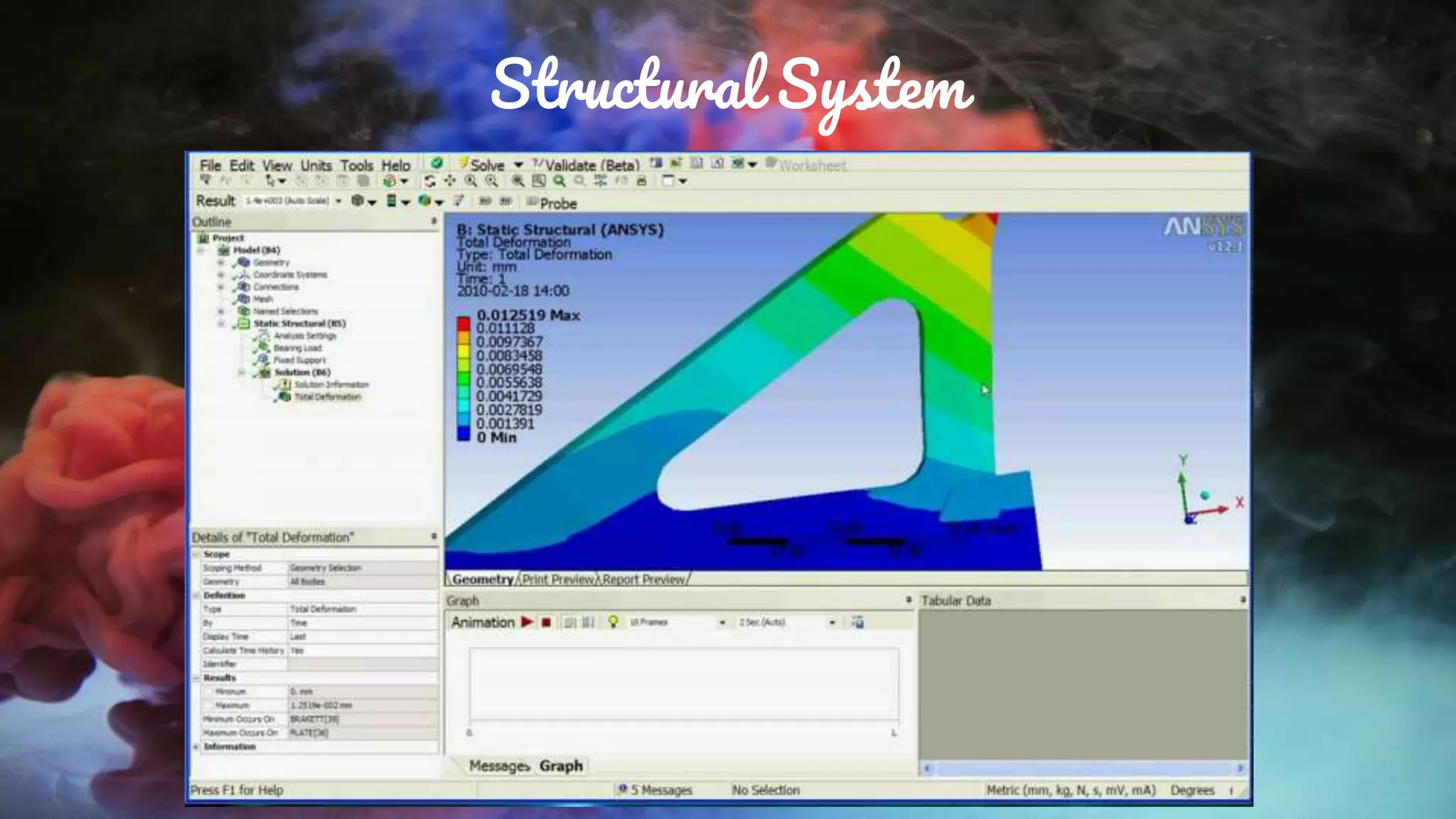Select the Zoom tool
The image size is (1456, 819).
point(471,181)
